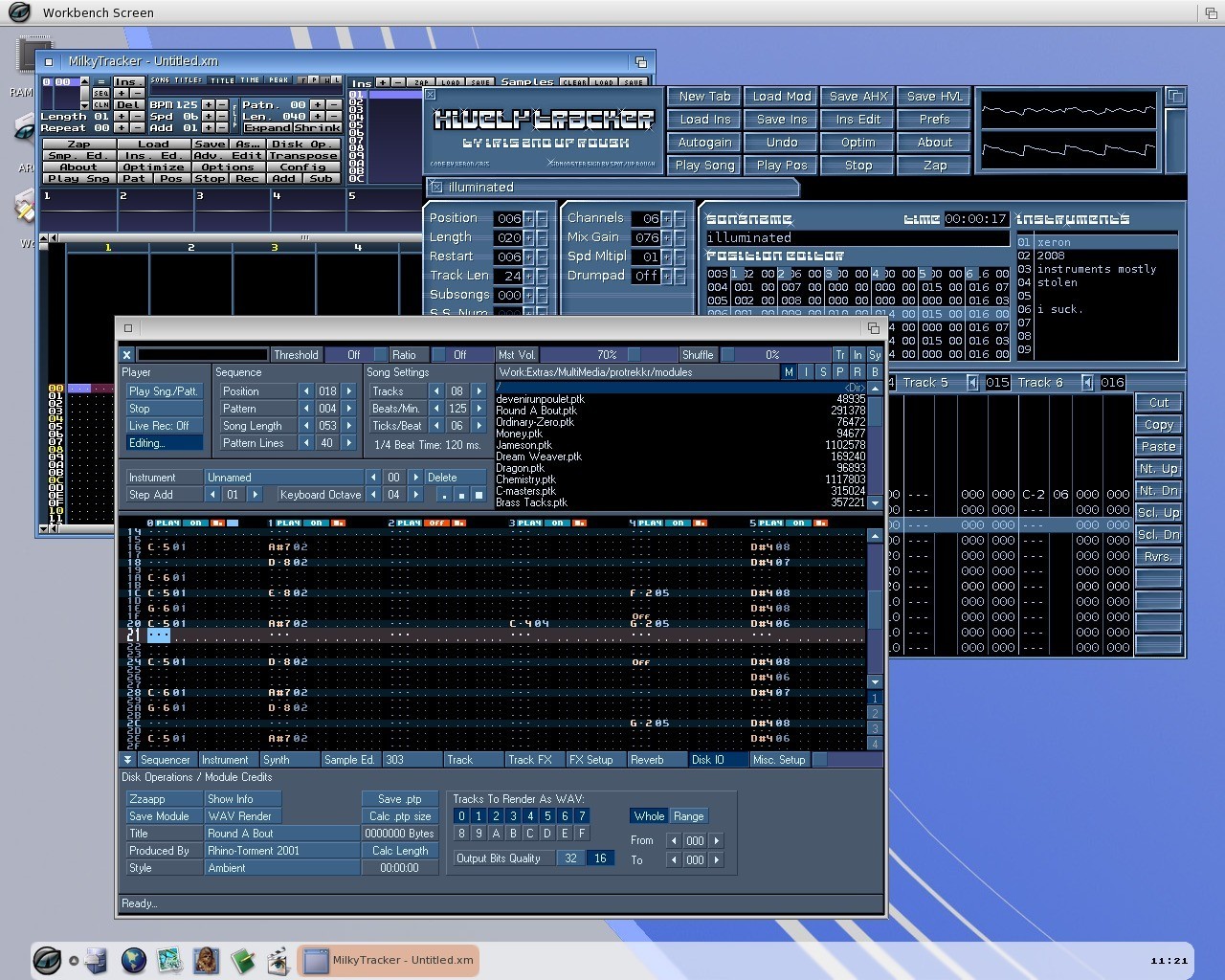
Task: Click Calc Length button
Action: tap(400, 851)
